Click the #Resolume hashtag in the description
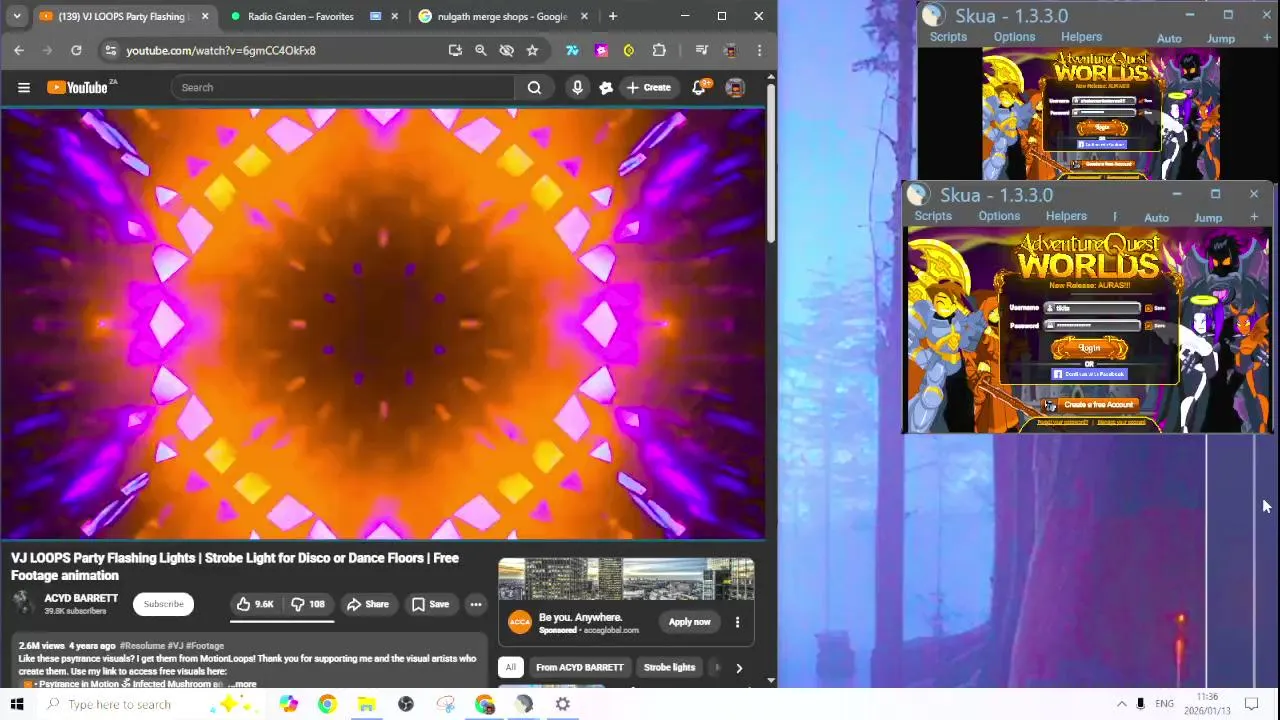 pos(142,646)
